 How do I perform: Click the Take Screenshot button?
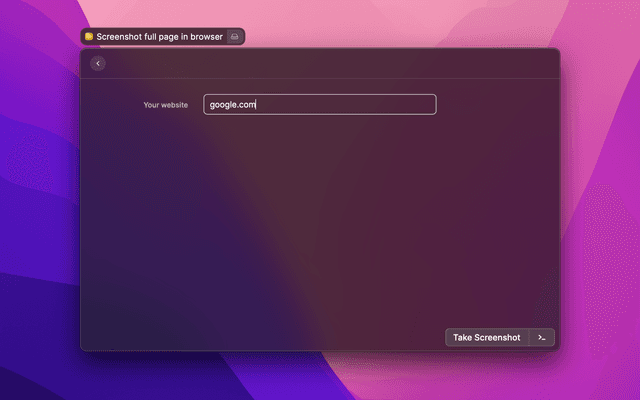(x=486, y=337)
